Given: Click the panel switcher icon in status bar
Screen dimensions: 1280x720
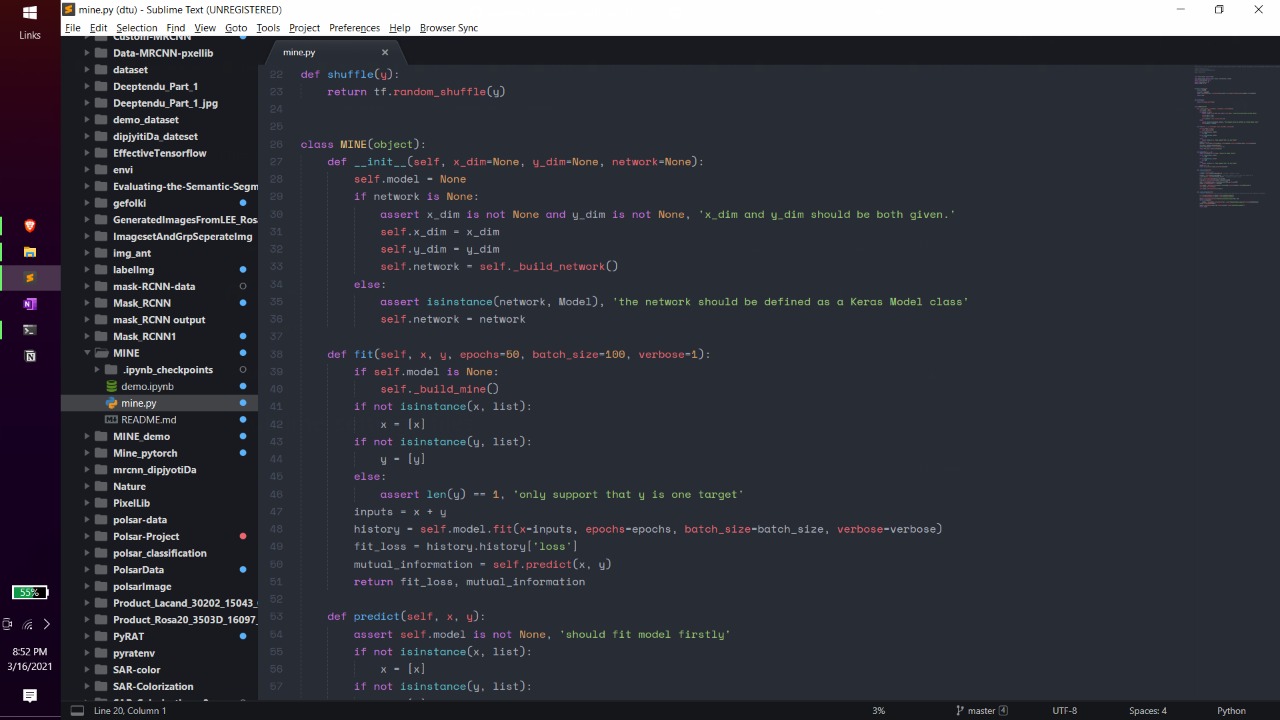Looking at the screenshot, I should 77,711.
